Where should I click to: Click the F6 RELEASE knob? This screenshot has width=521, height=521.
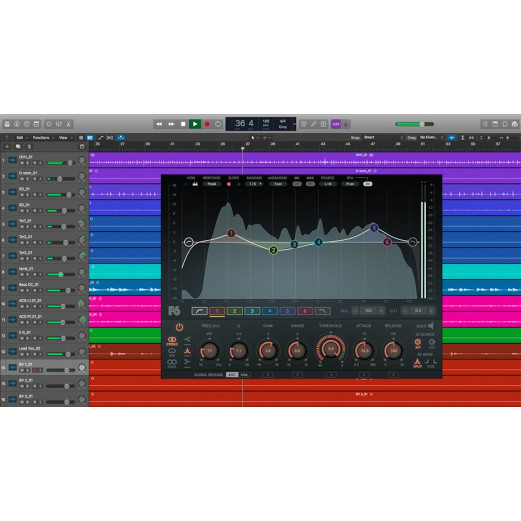(393, 351)
